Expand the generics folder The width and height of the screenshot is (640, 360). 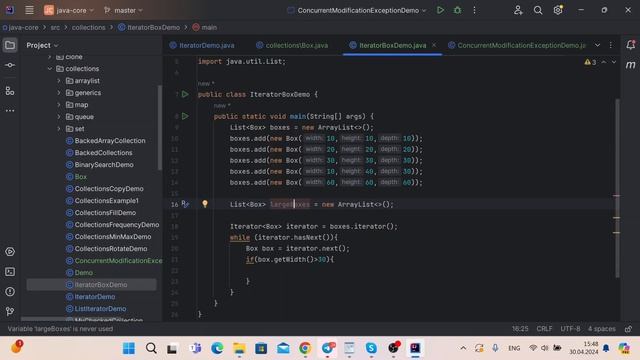pos(59,93)
